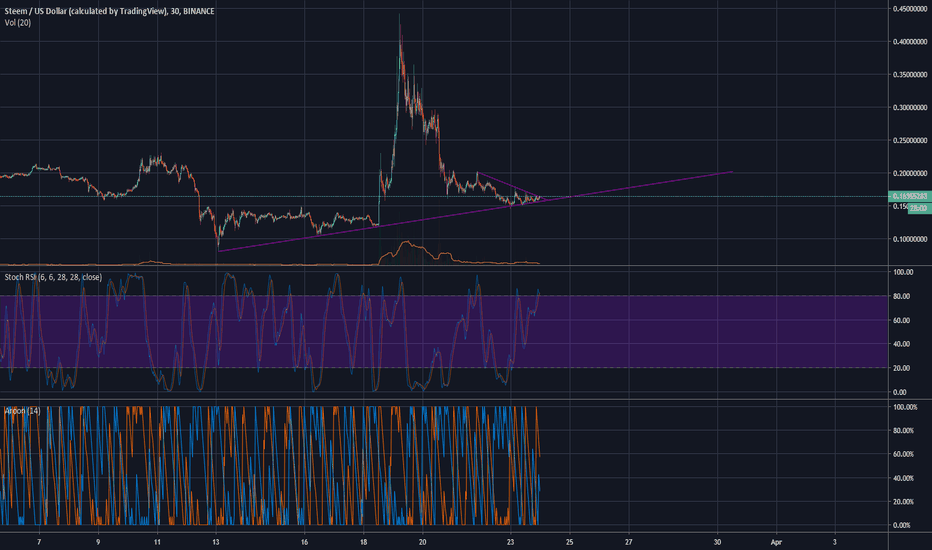This screenshot has height=550, width=932.
Task: Click date 16 on the time axis
Action: pyautogui.click(x=304, y=542)
